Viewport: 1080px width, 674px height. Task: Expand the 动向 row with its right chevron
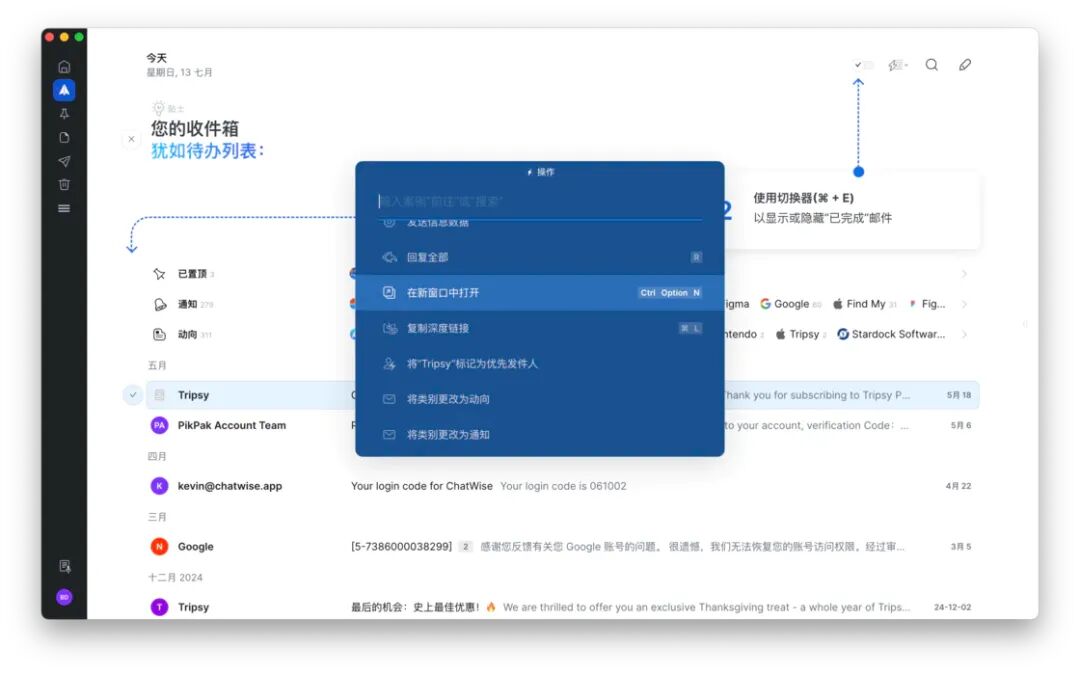pos(964,335)
